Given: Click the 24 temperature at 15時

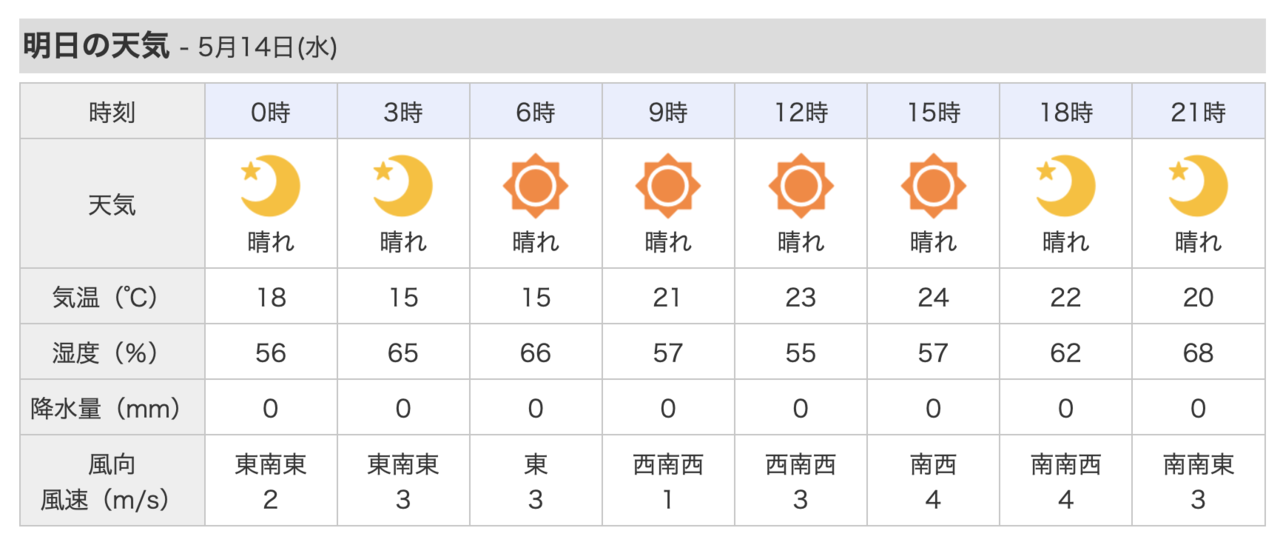Looking at the screenshot, I should tap(933, 297).
